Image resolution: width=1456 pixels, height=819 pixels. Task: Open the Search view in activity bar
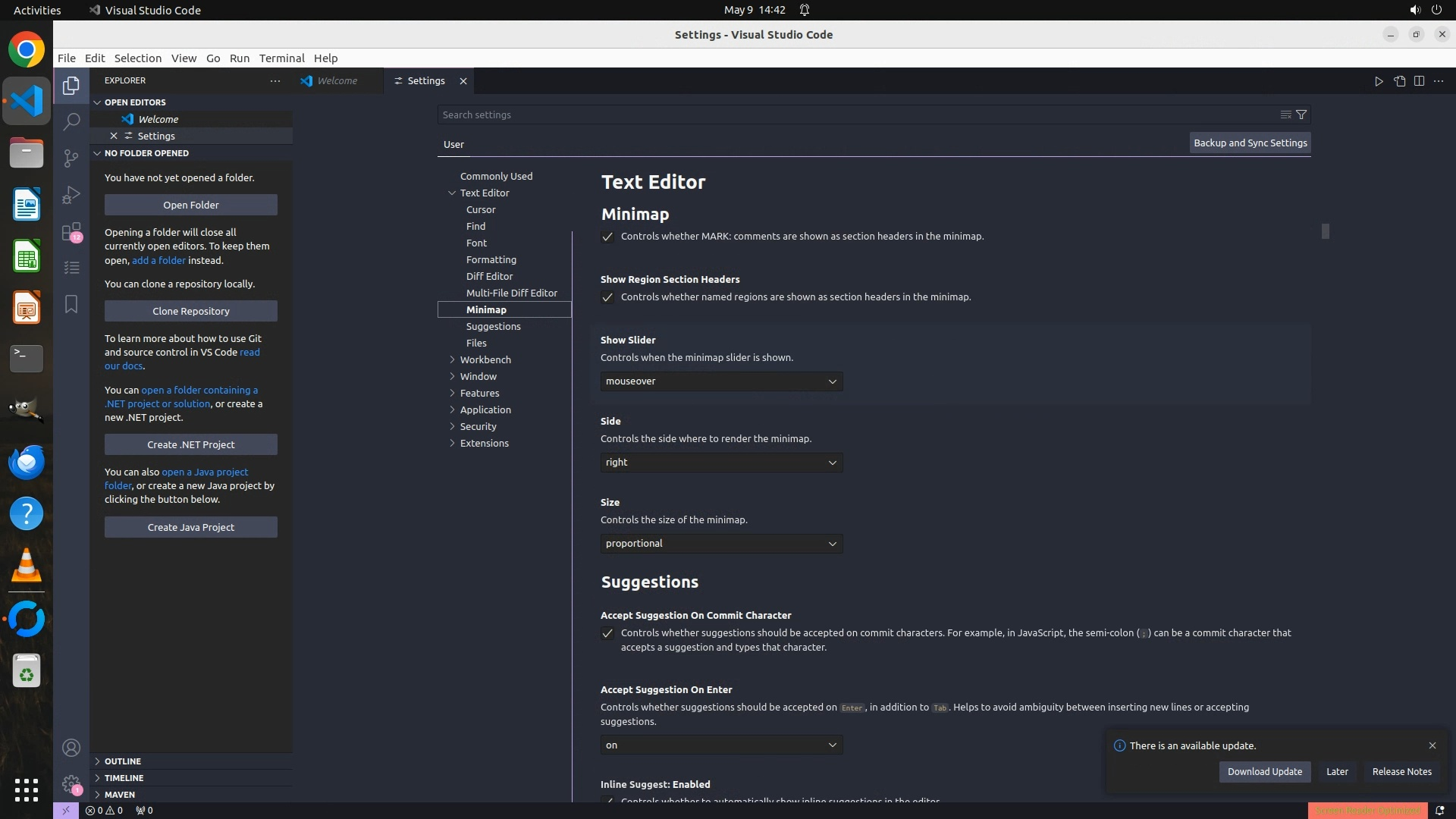coord(71,121)
